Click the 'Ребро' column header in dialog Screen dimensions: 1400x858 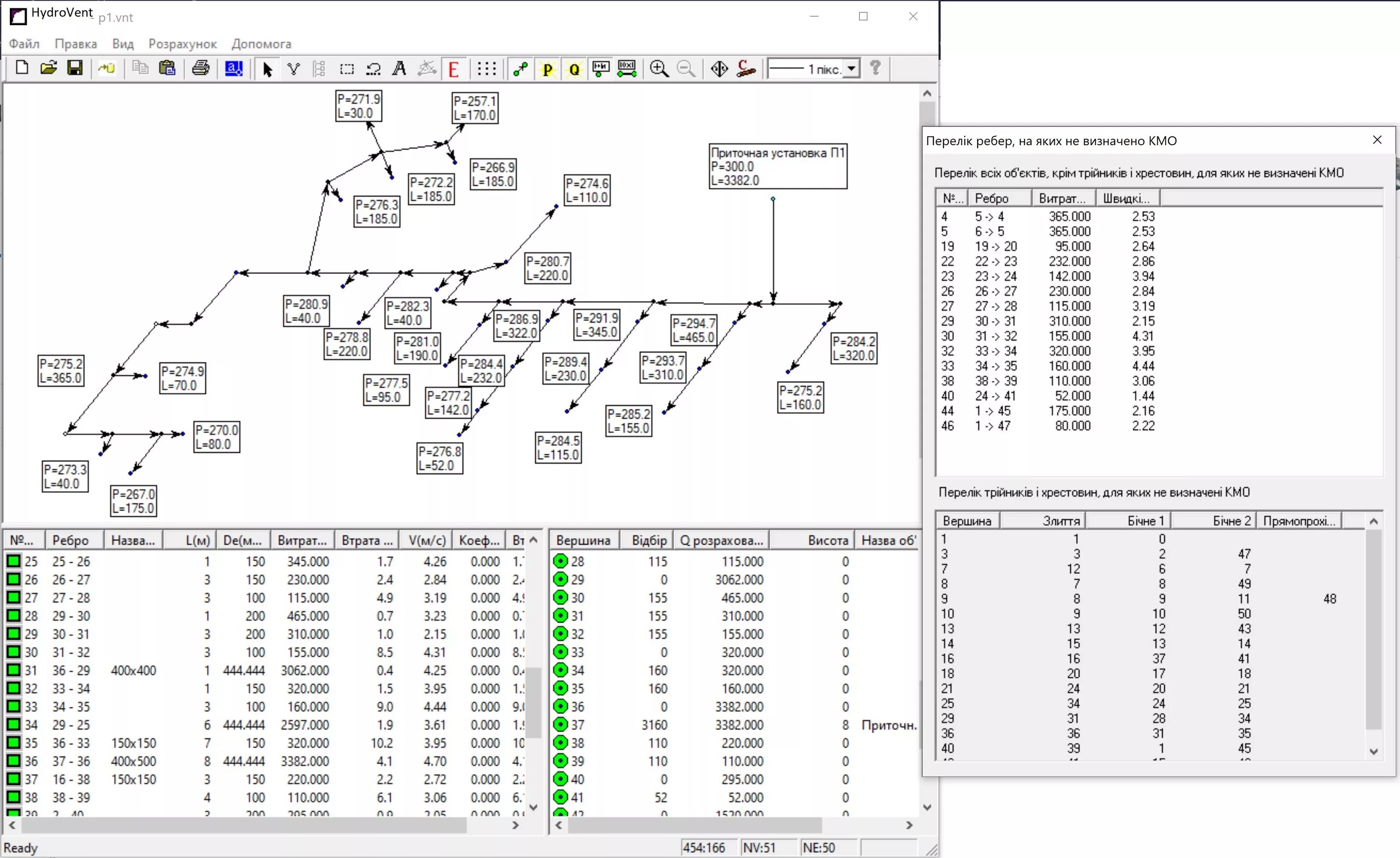[x=998, y=198]
